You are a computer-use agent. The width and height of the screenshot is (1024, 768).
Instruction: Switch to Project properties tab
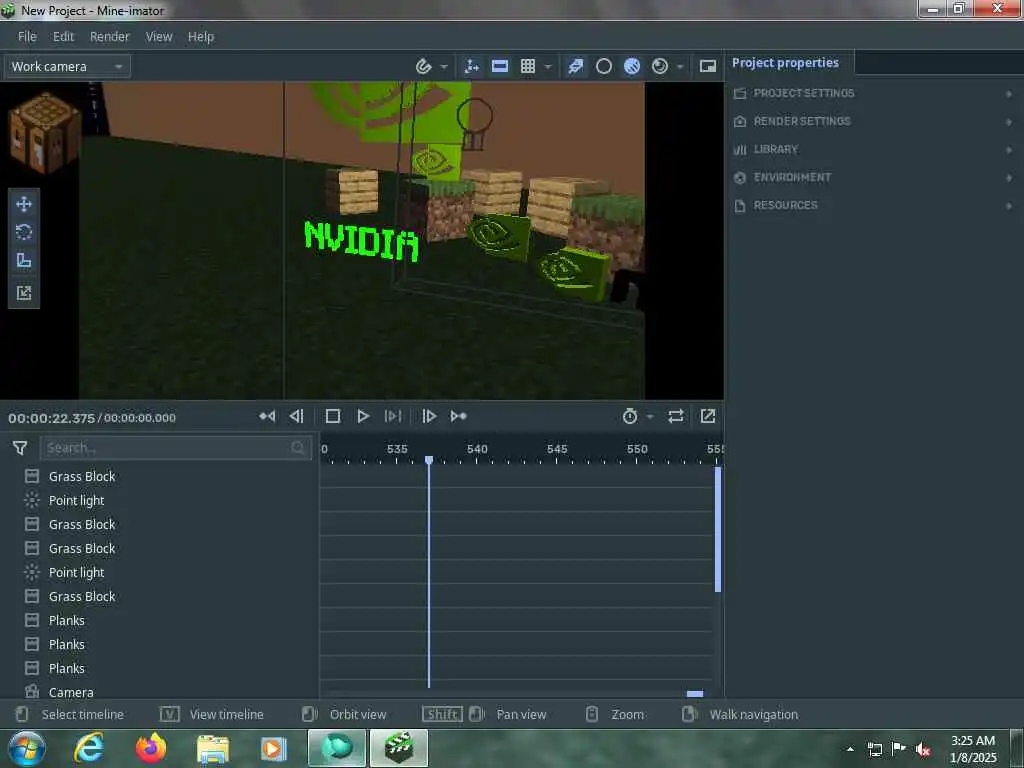coord(785,63)
